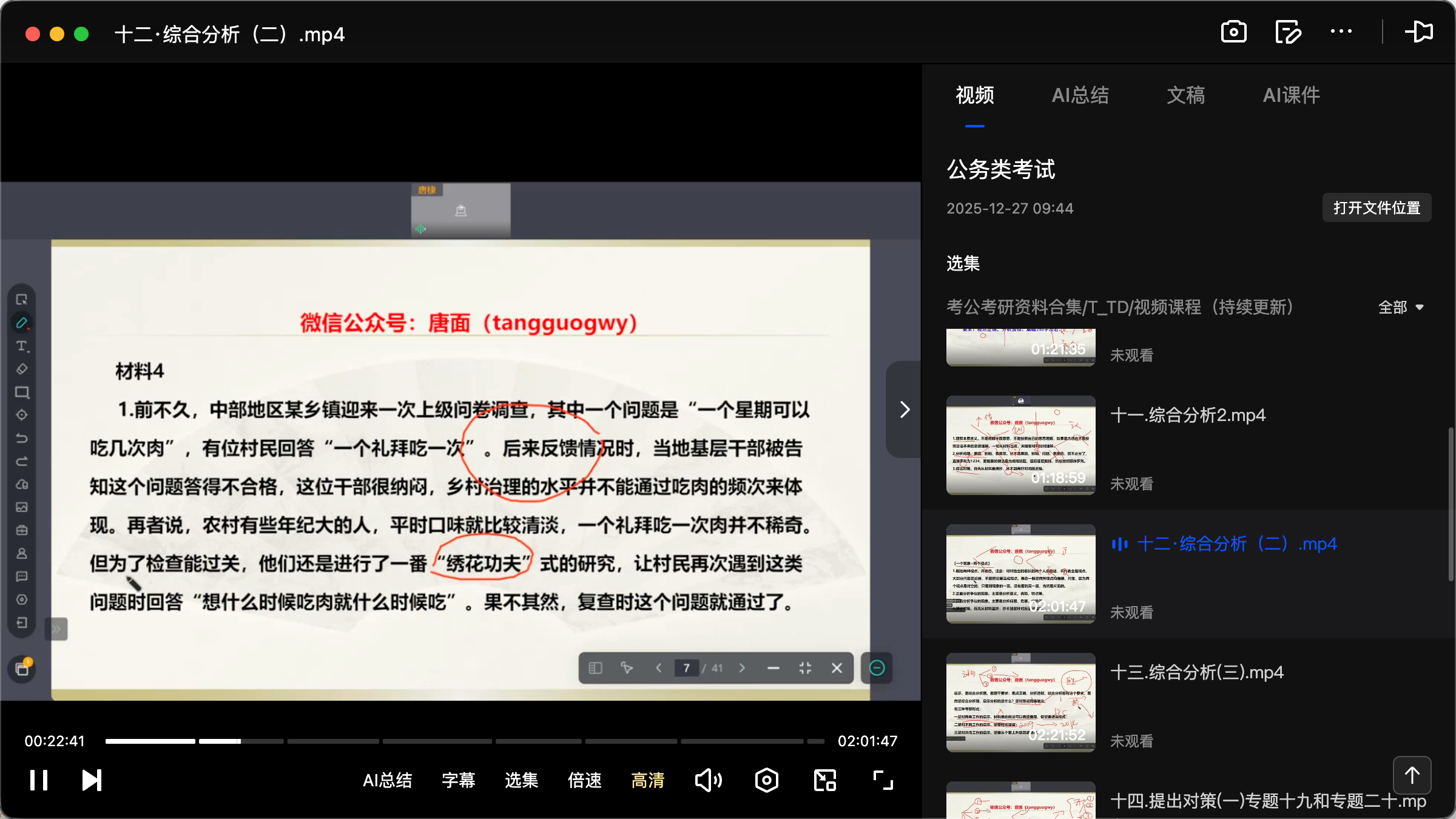Select the rectangle shape tool

(x=22, y=392)
